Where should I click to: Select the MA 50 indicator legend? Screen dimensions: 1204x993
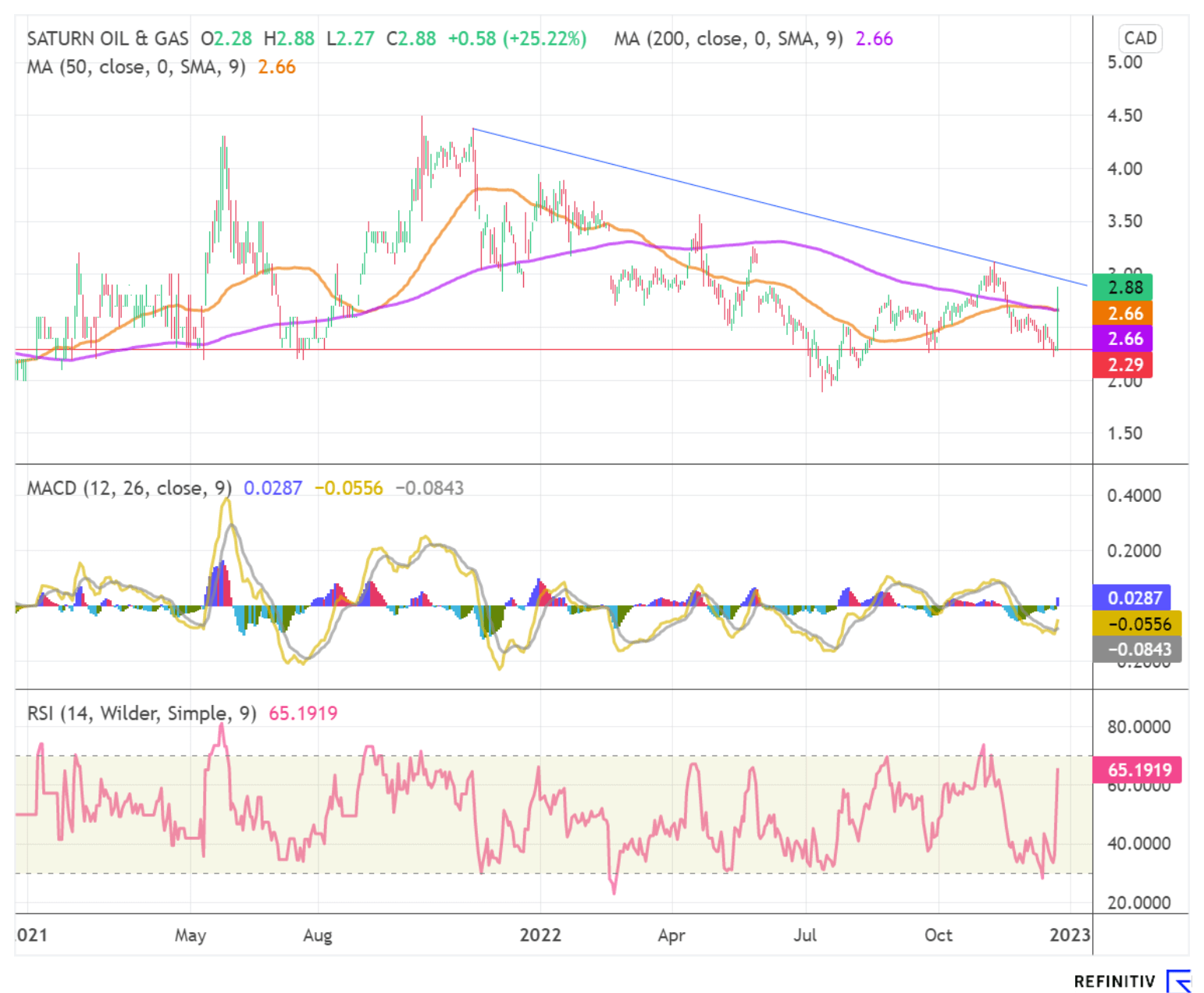click(x=136, y=67)
